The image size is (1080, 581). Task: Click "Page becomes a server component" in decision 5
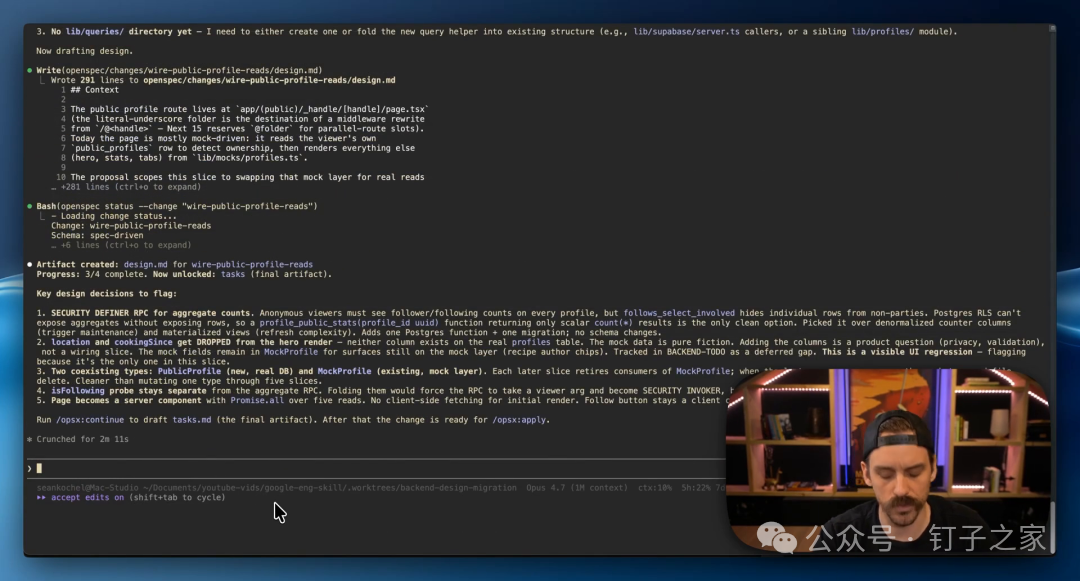(126, 400)
